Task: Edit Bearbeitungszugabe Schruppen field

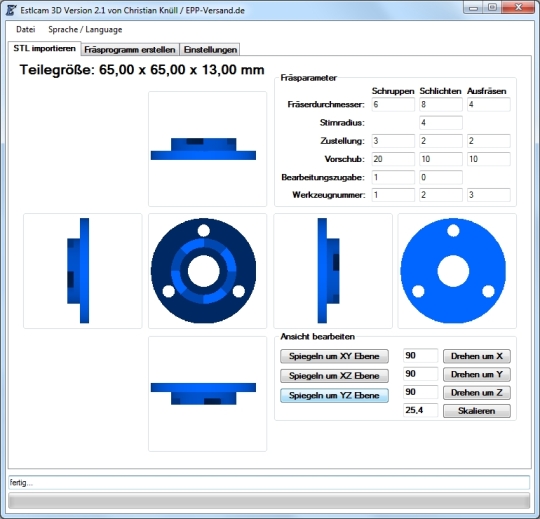Action: tap(393, 178)
